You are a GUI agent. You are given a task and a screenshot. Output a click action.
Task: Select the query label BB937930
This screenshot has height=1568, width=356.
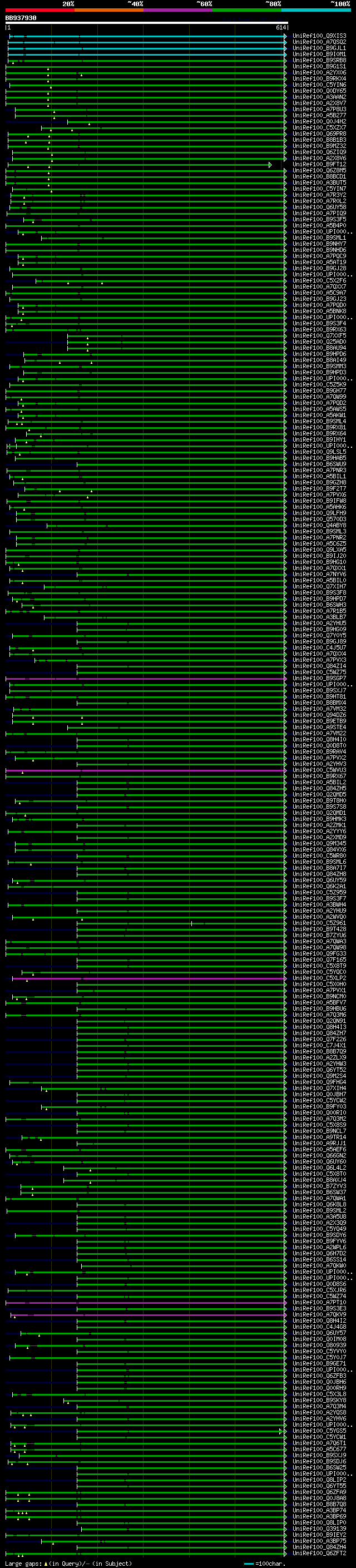tap(21, 18)
